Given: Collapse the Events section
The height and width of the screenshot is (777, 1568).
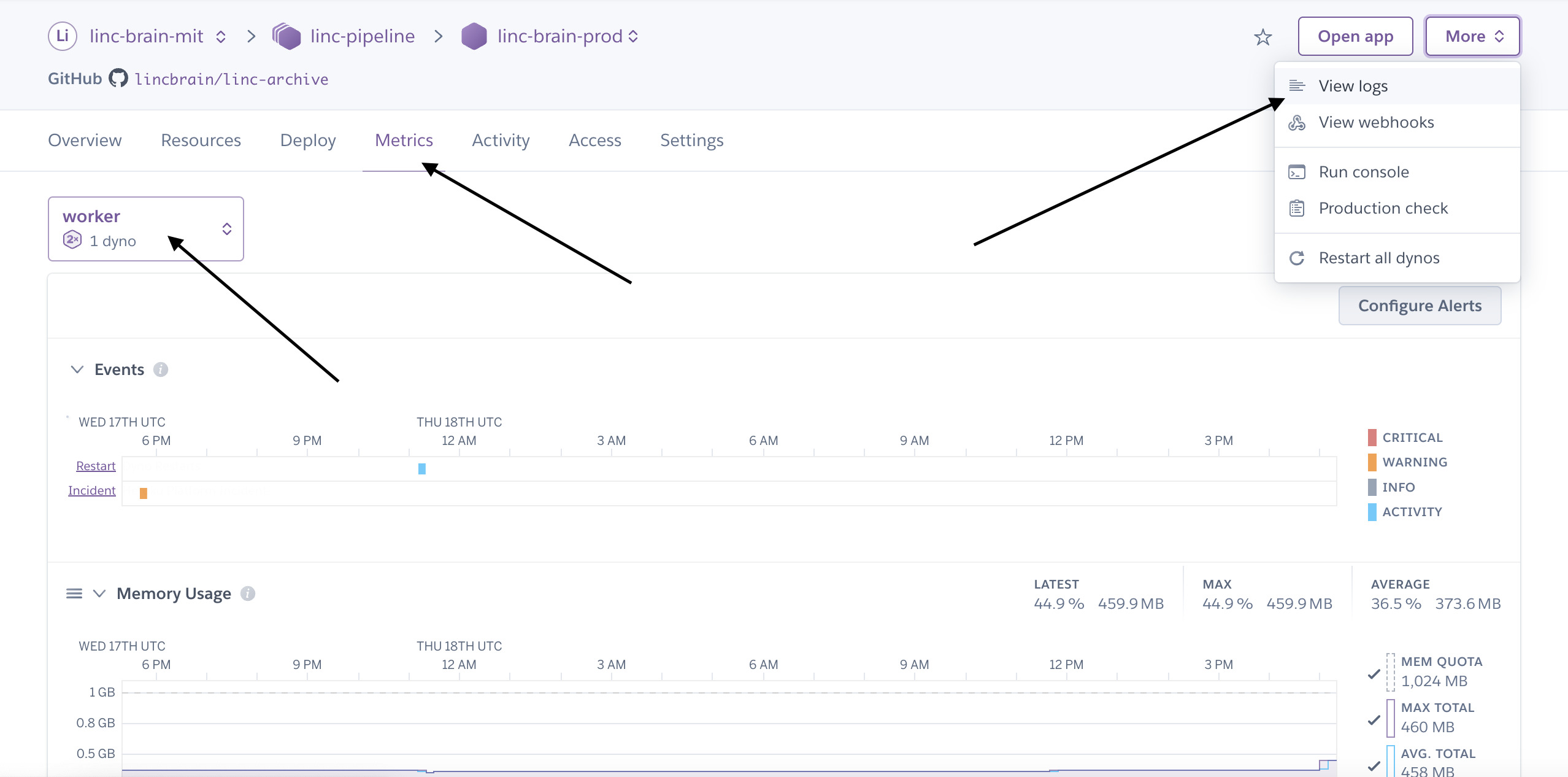Looking at the screenshot, I should pos(77,369).
